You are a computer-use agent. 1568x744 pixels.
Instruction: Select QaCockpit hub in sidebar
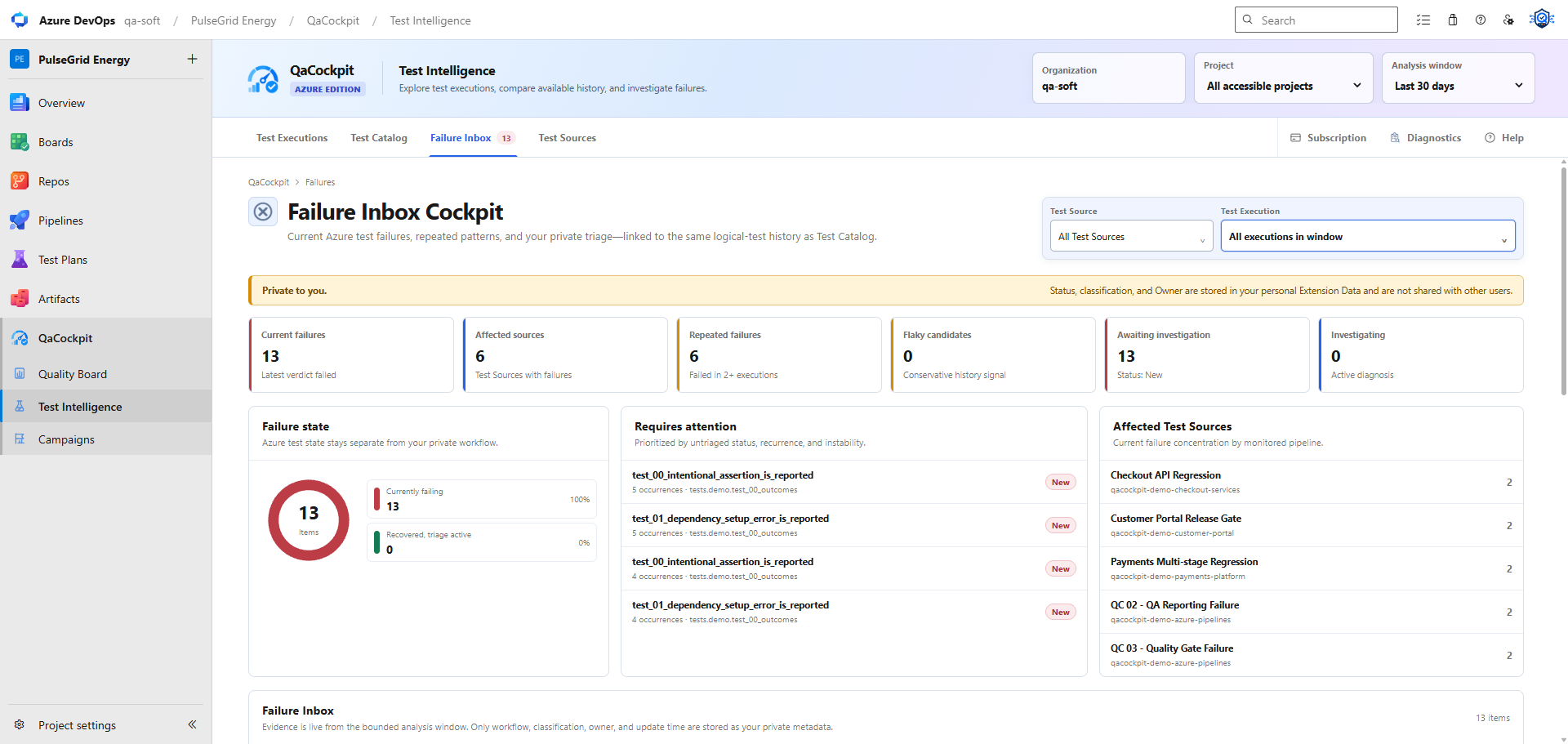click(106, 338)
